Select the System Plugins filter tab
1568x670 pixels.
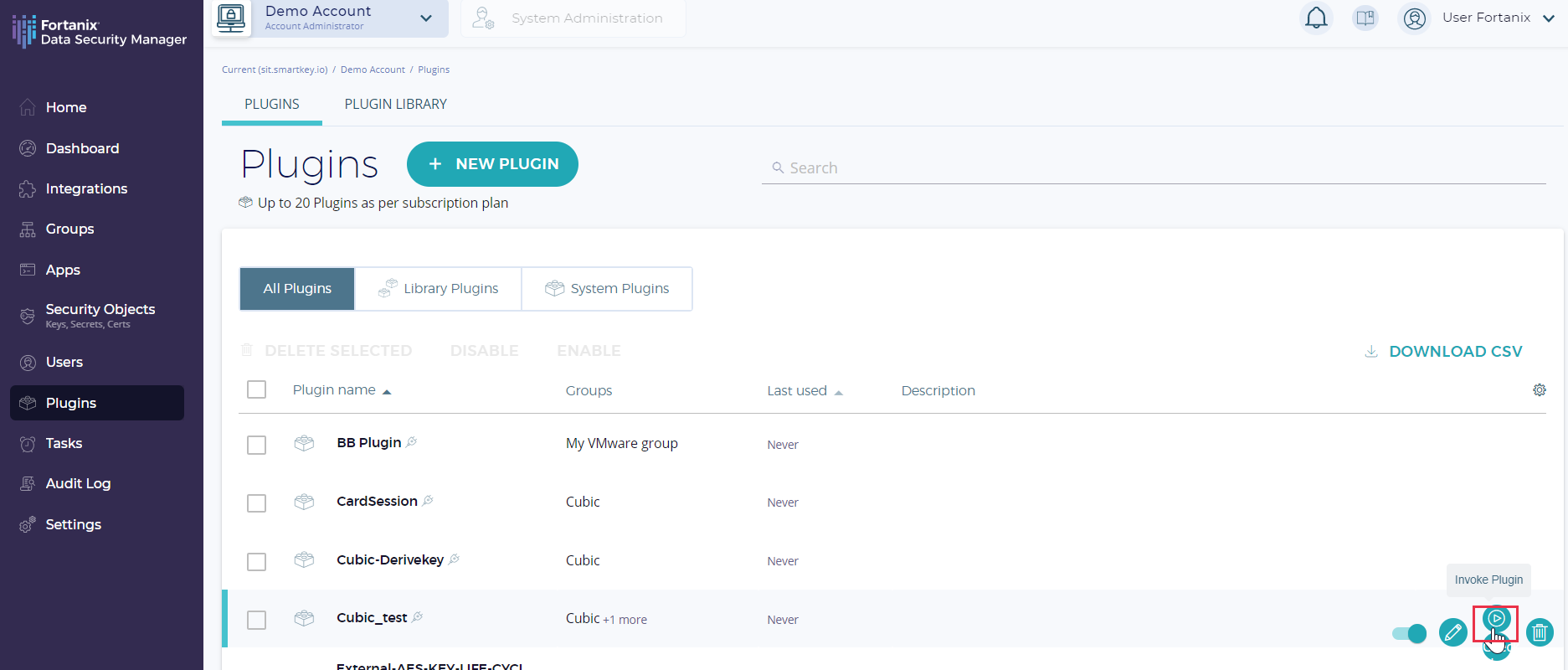(607, 289)
